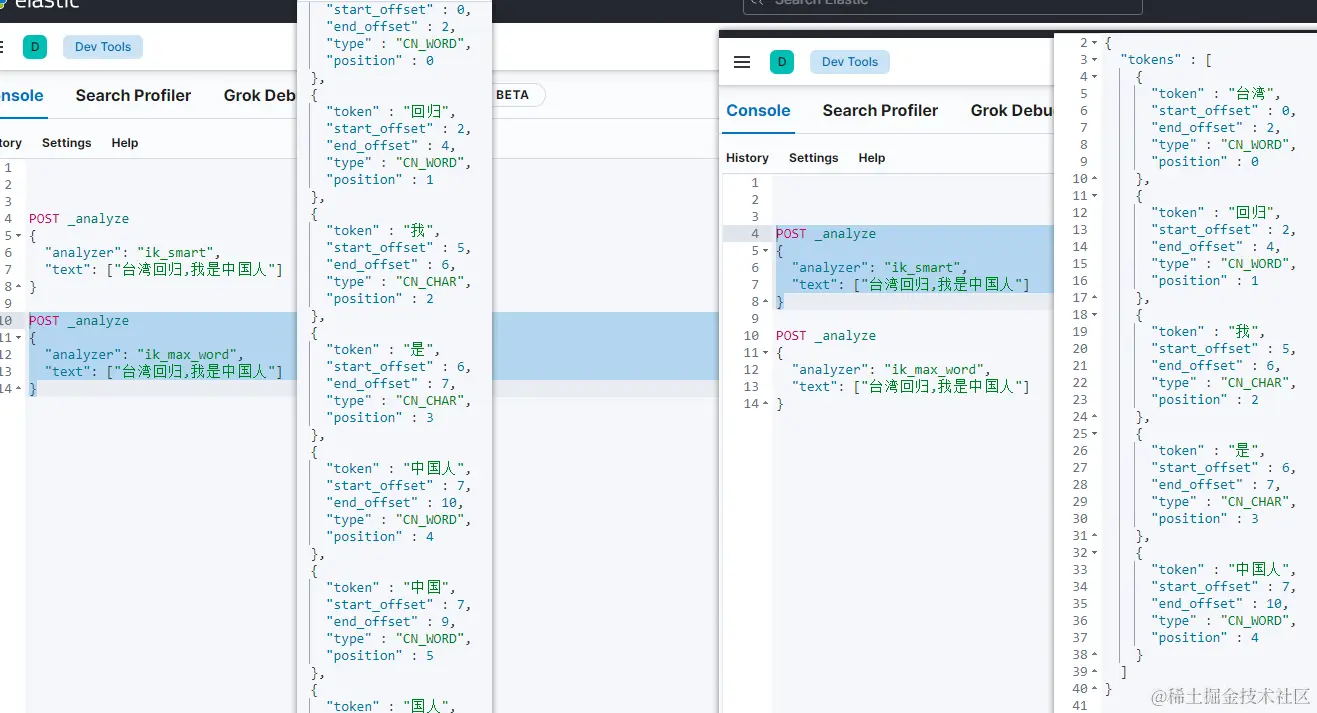This screenshot has height=713, width=1317.
Task: Collapse tokens array at output line 3
Action: [1094, 60]
